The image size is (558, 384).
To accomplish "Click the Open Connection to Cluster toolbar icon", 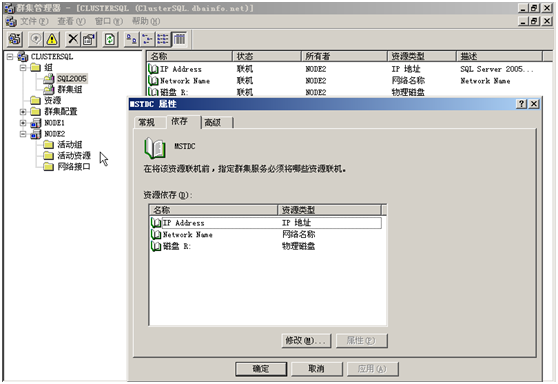I will [15, 39].
